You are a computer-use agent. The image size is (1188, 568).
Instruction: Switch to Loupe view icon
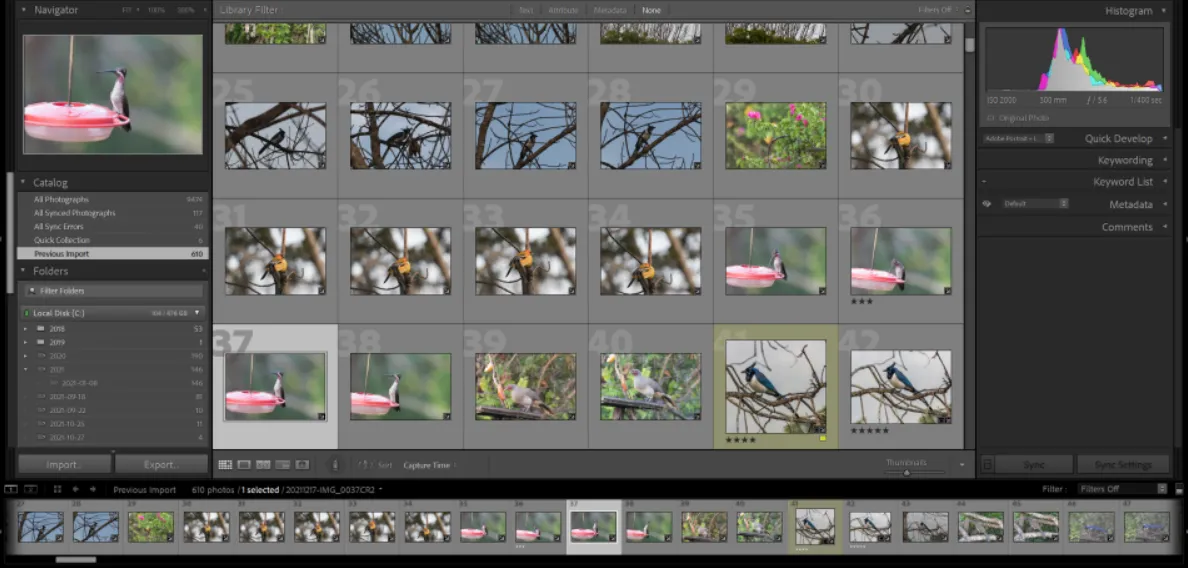[x=245, y=465]
